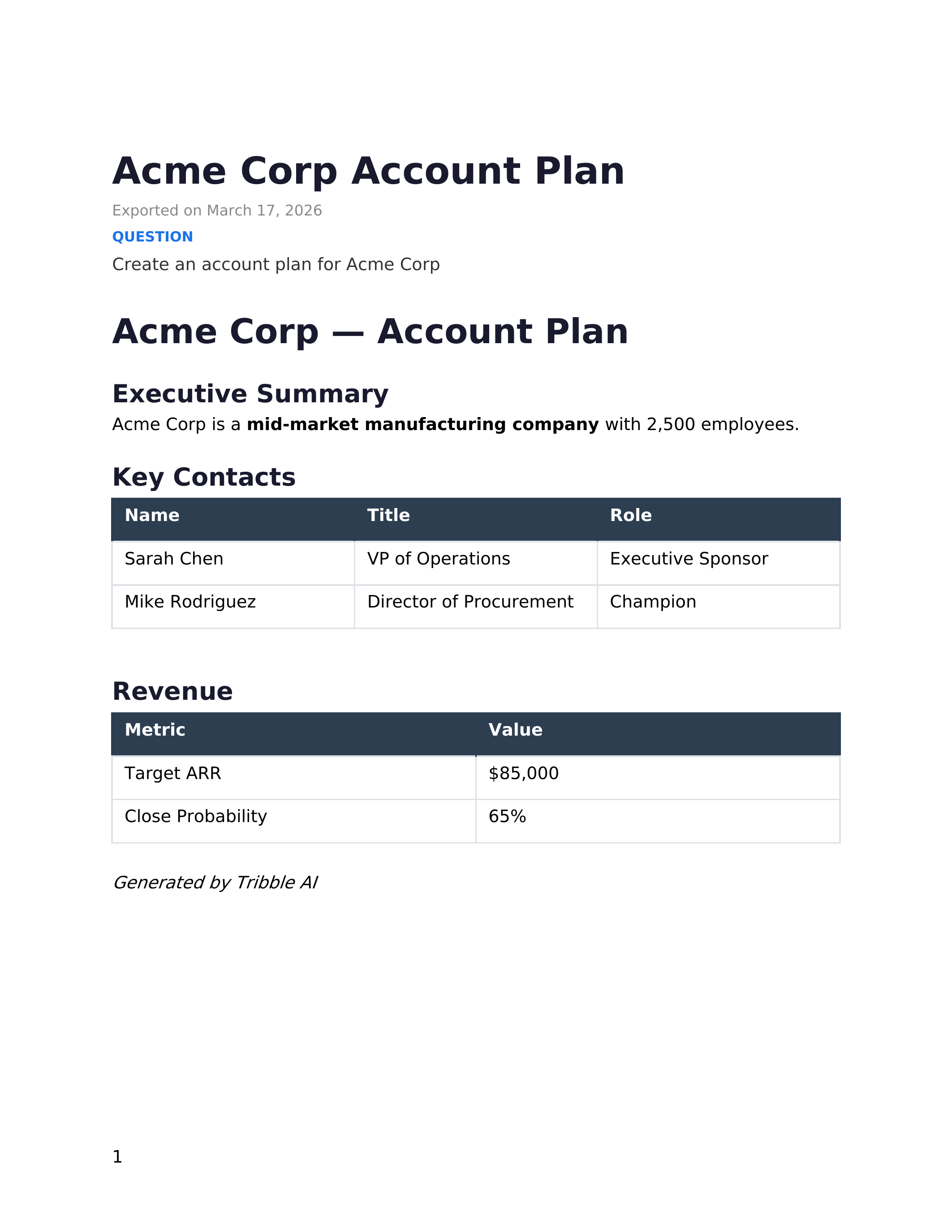Select the Key Contacts heading
The image size is (952, 1232).
tap(203, 478)
